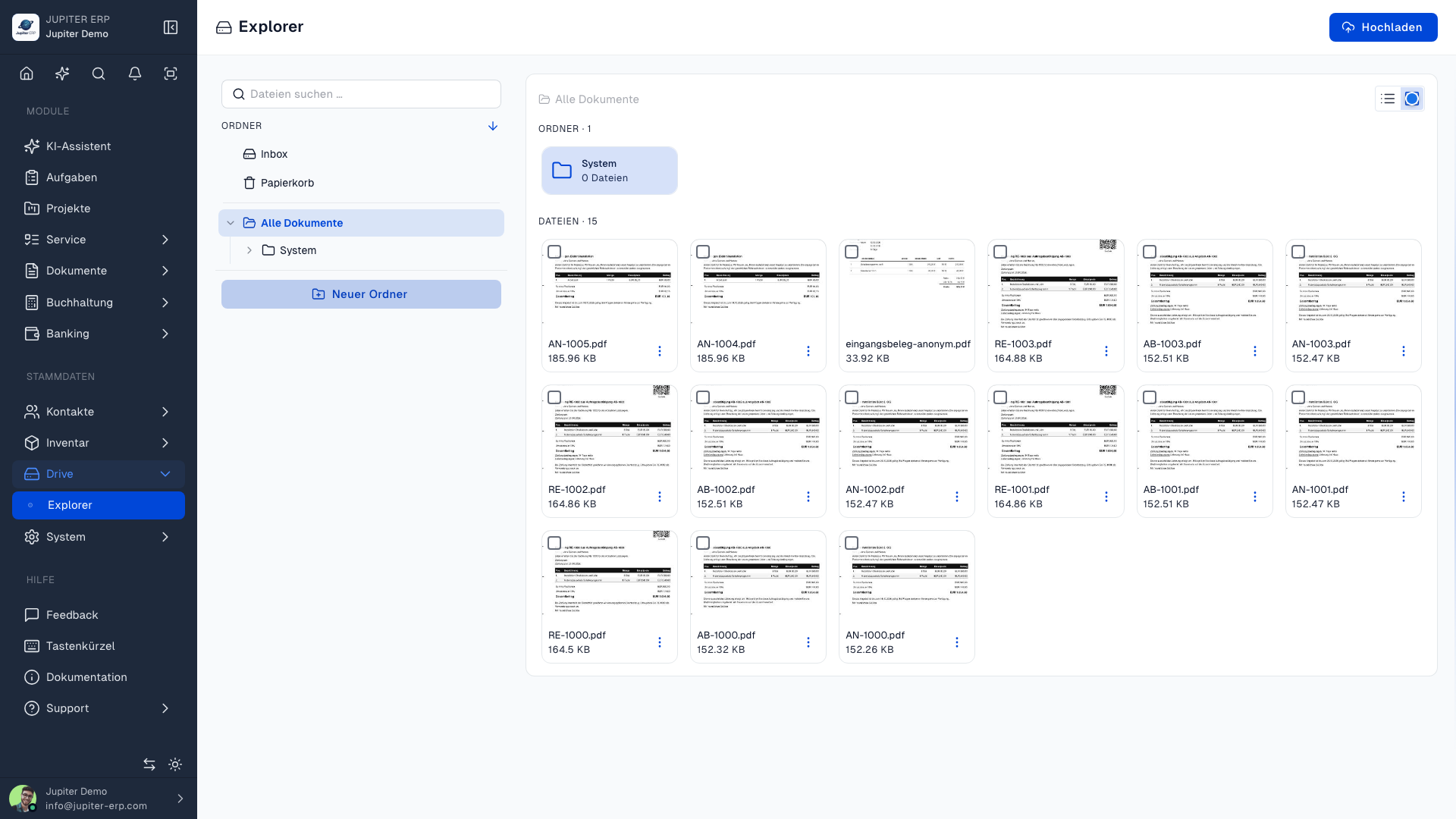
Task: Open notifications bell icon
Action: click(135, 74)
